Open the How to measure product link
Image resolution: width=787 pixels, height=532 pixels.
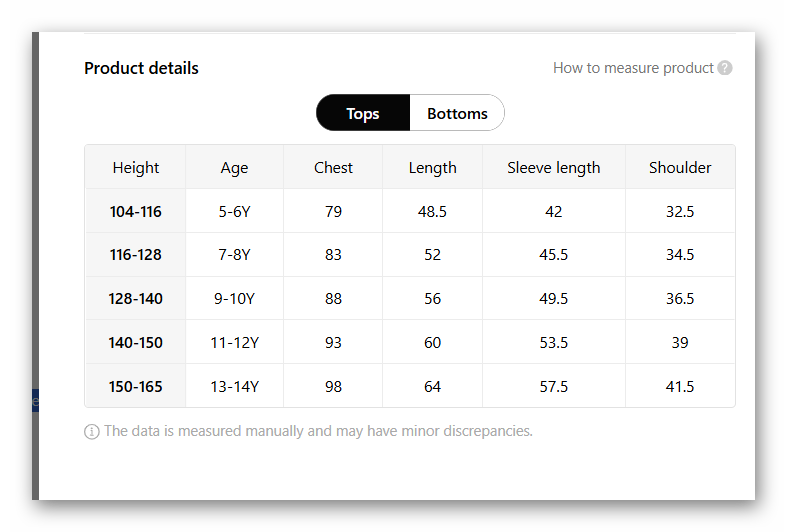pyautogui.click(x=633, y=68)
